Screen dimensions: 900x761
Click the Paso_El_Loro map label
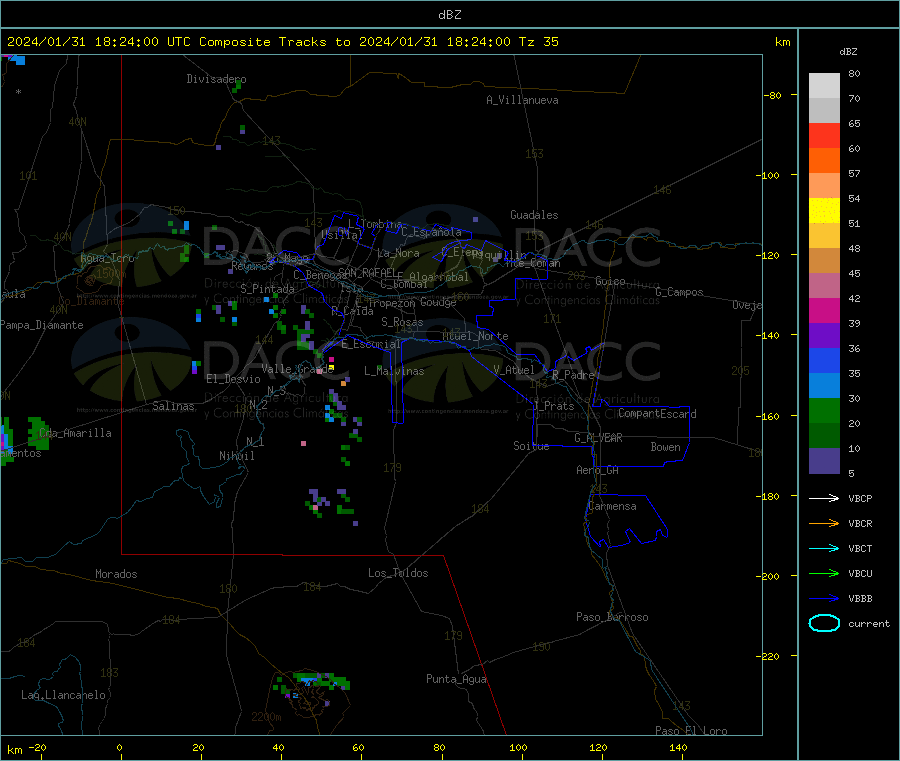691,731
